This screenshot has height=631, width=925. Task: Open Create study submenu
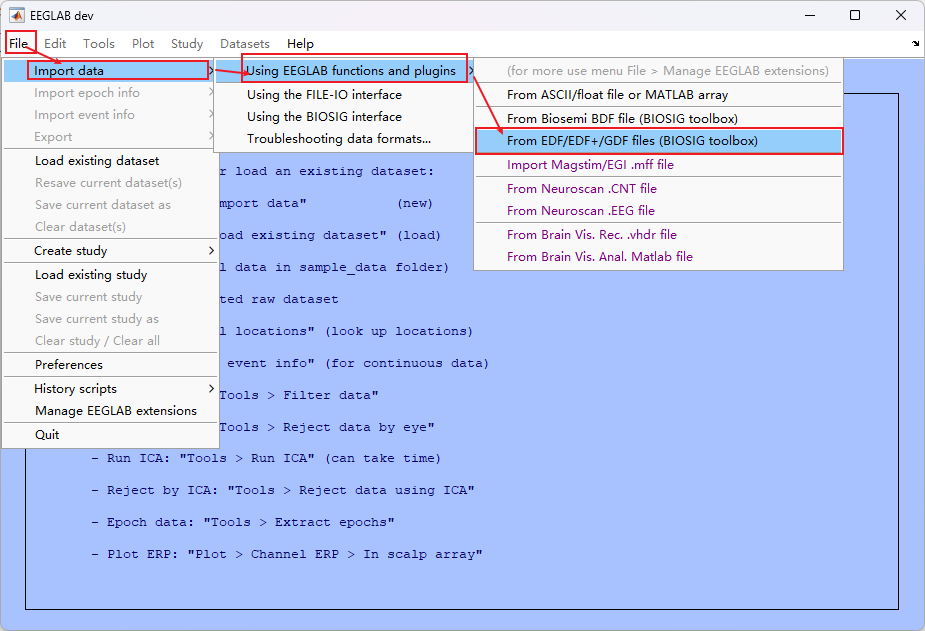(110, 251)
